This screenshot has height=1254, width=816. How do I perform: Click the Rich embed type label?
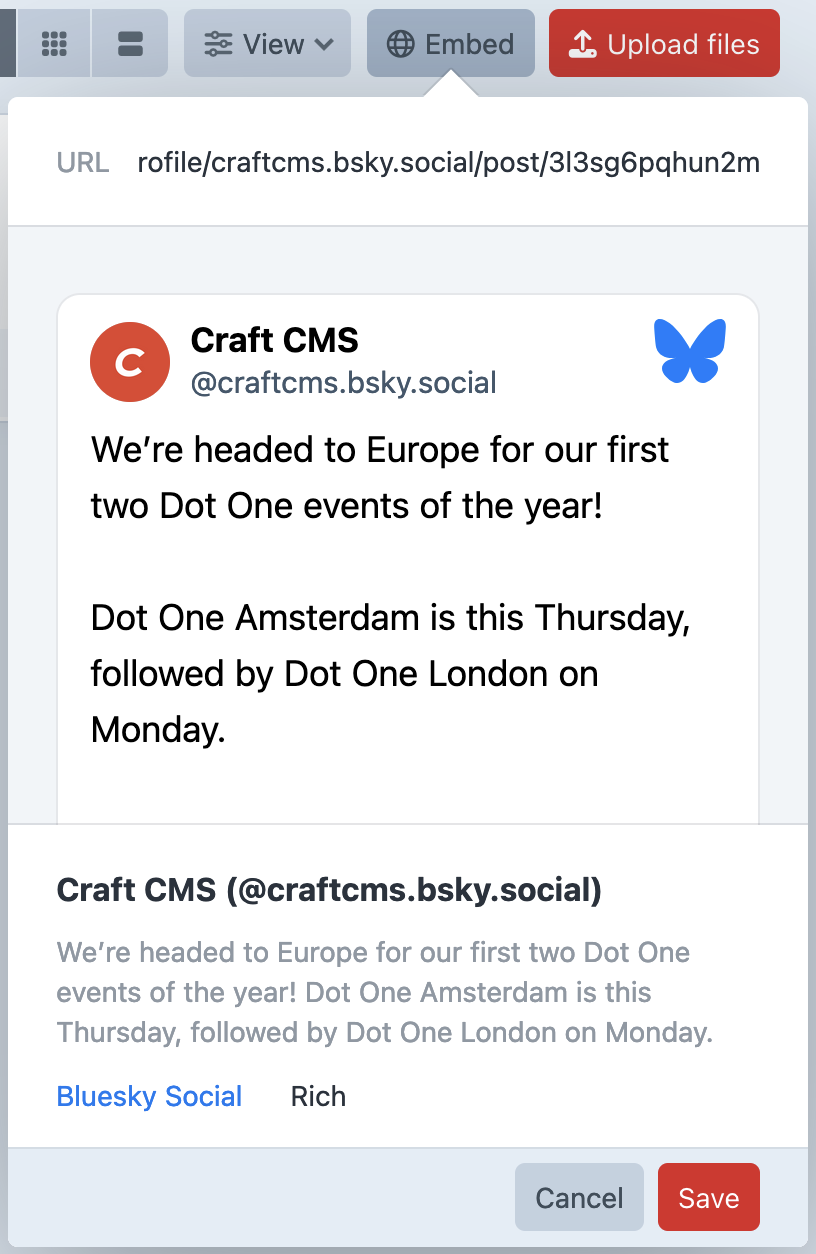(318, 1096)
